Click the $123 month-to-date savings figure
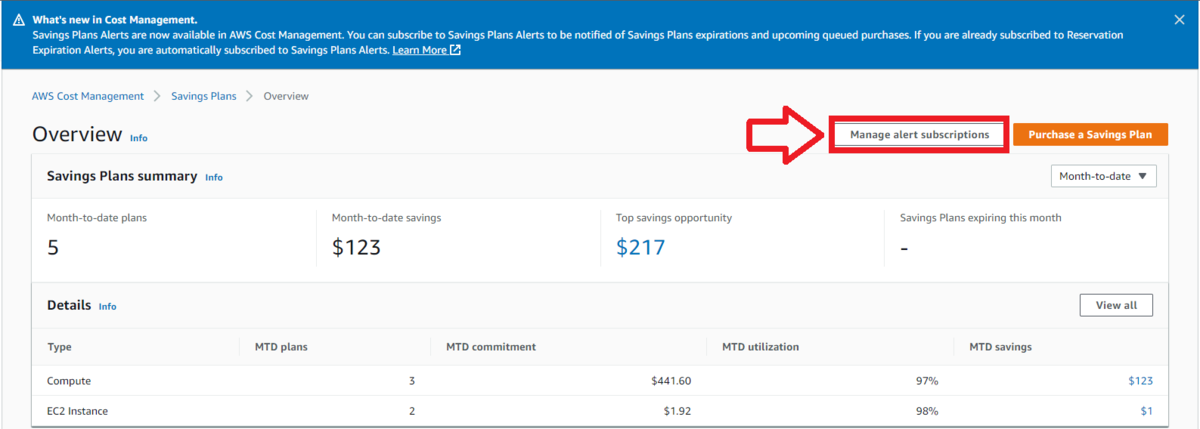Viewport: 1200px width, 429px height. pos(356,247)
